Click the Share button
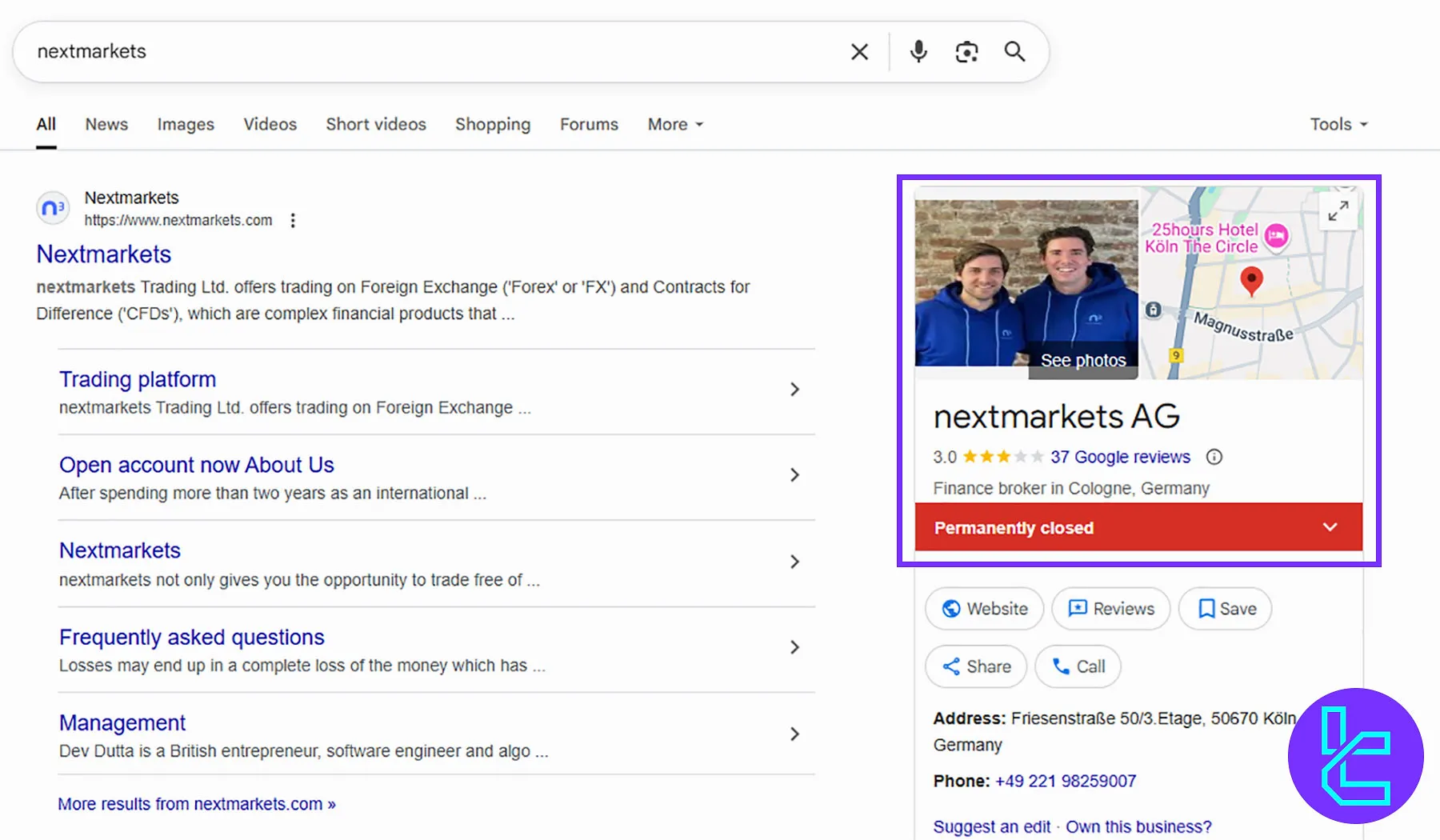 pos(976,666)
